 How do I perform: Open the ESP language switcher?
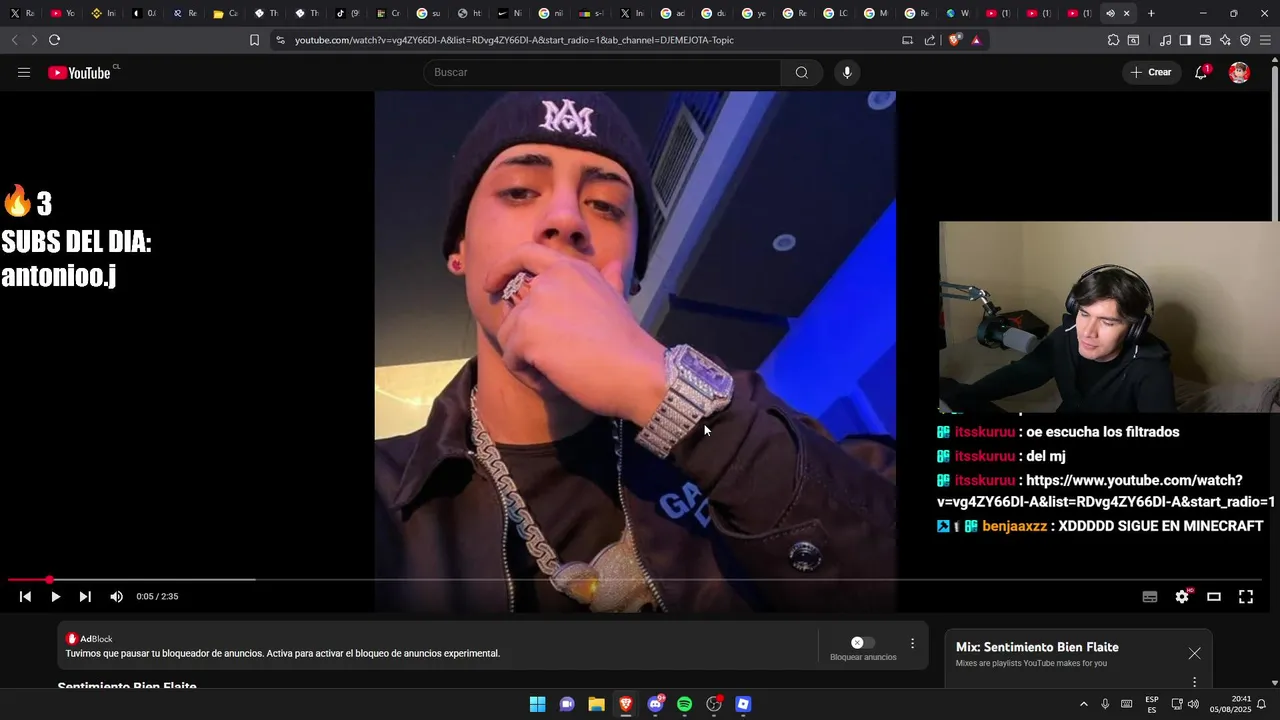click(x=1152, y=704)
